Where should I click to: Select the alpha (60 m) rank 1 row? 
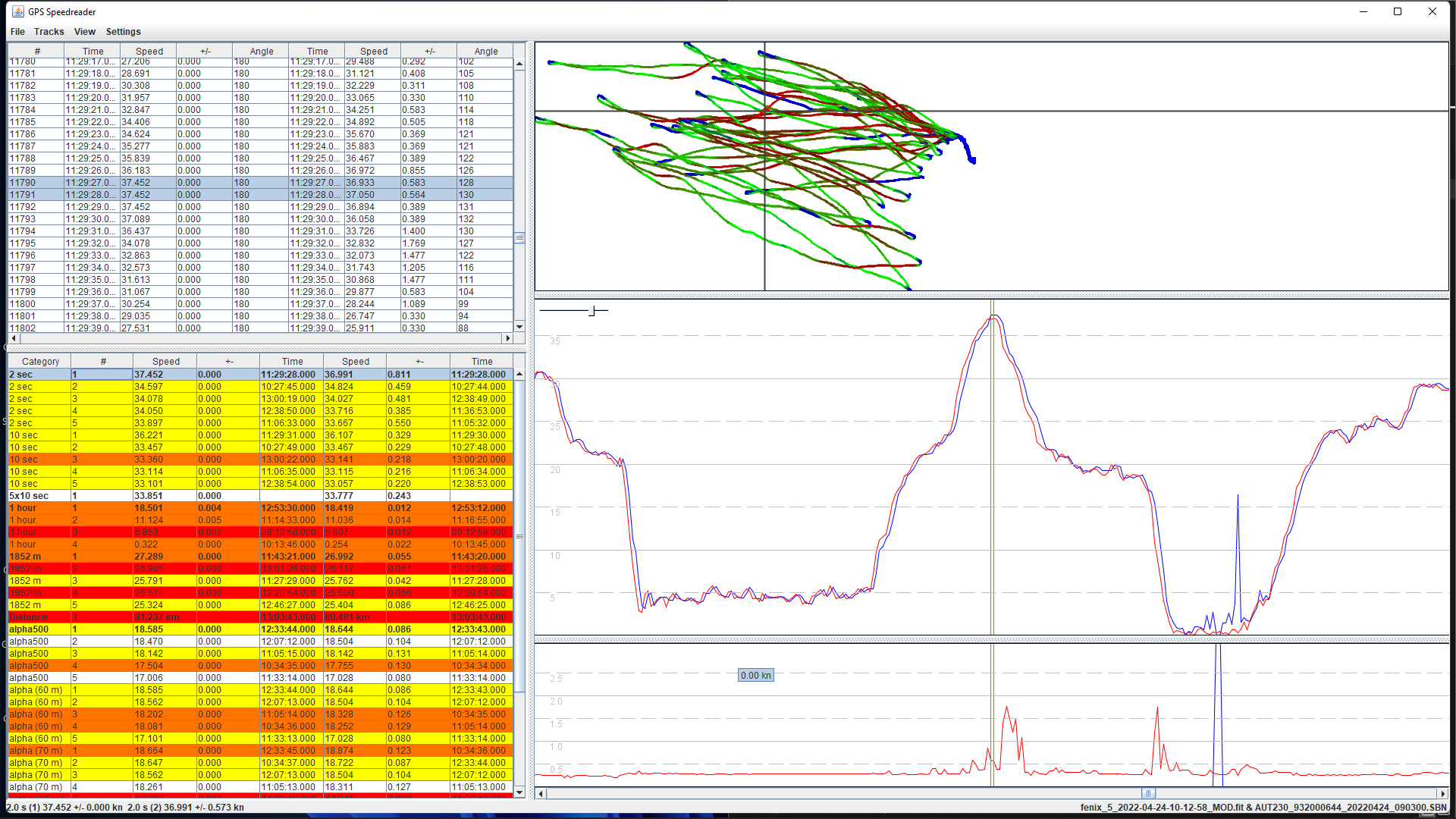click(260, 690)
